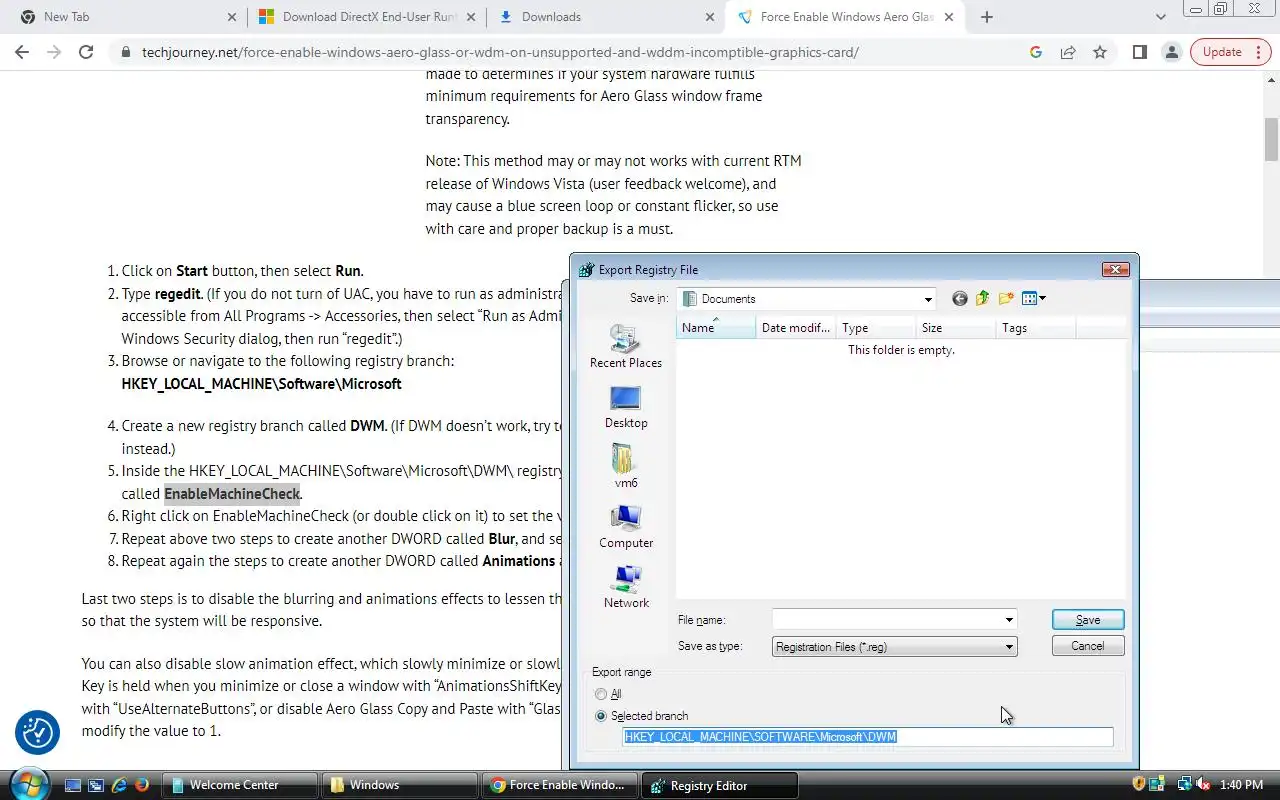1280x800 pixels.
Task: Switch to Welcome Center taskbar button
Action: 240,785
